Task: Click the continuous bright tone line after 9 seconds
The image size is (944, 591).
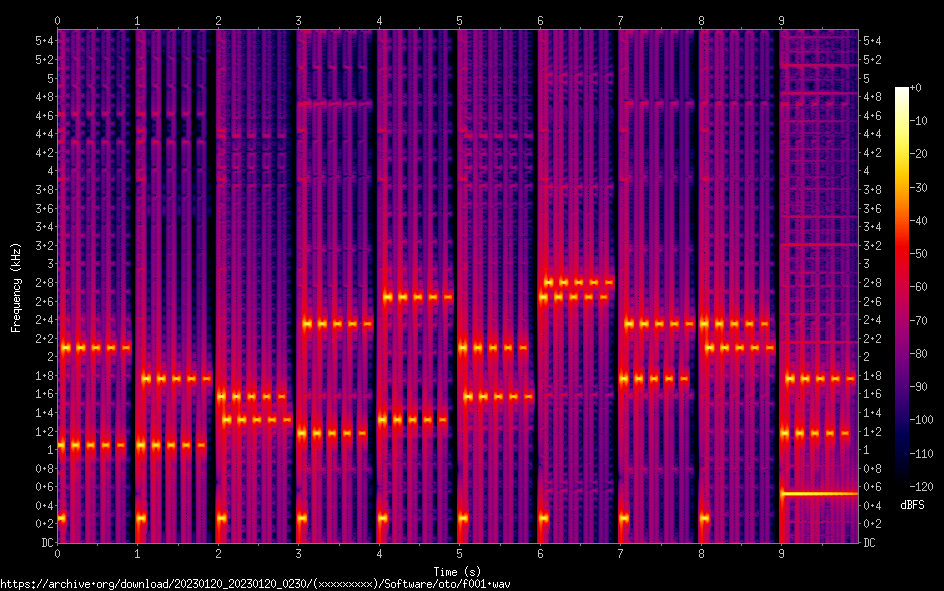Action: pos(818,493)
